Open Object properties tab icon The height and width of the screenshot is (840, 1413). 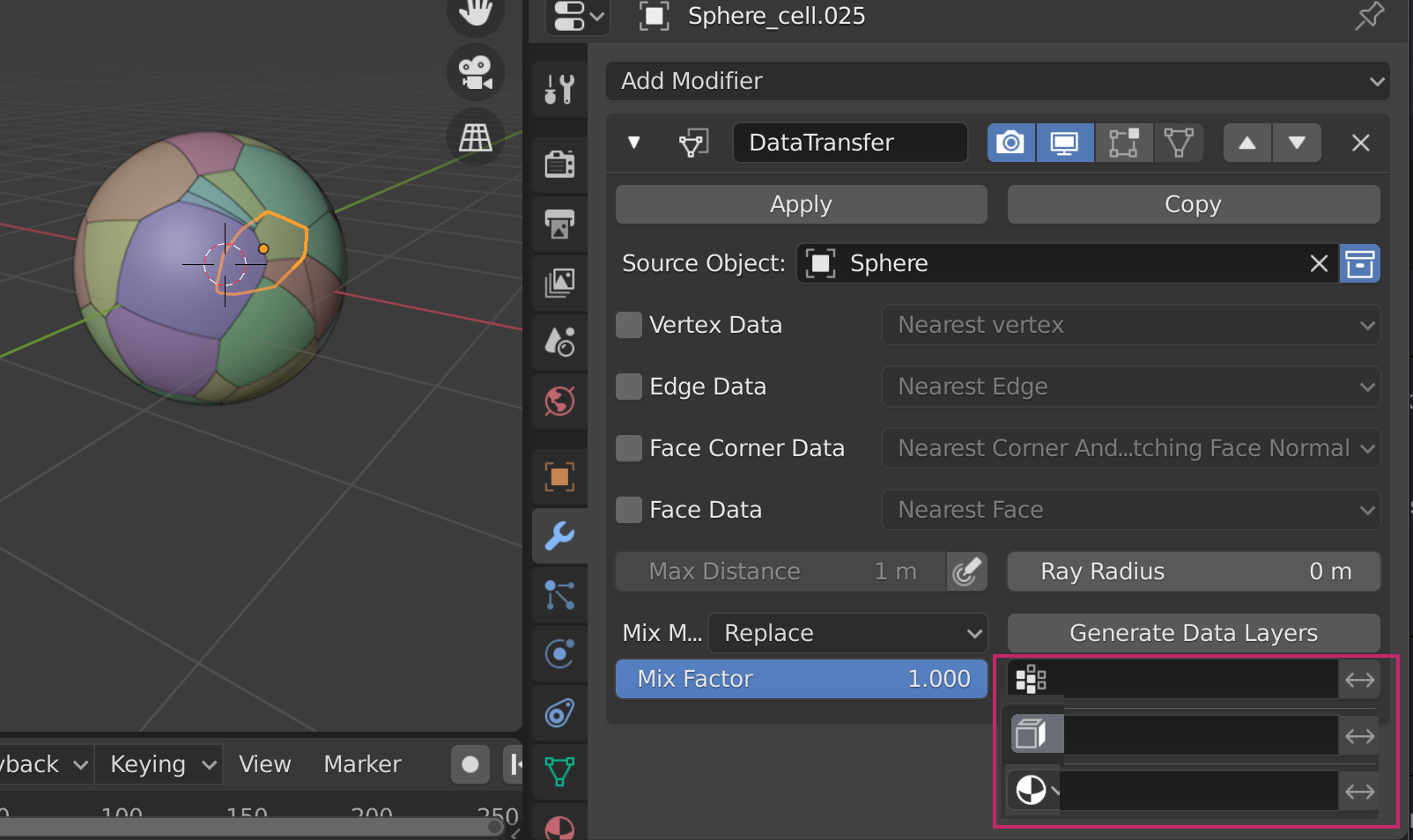click(x=559, y=476)
